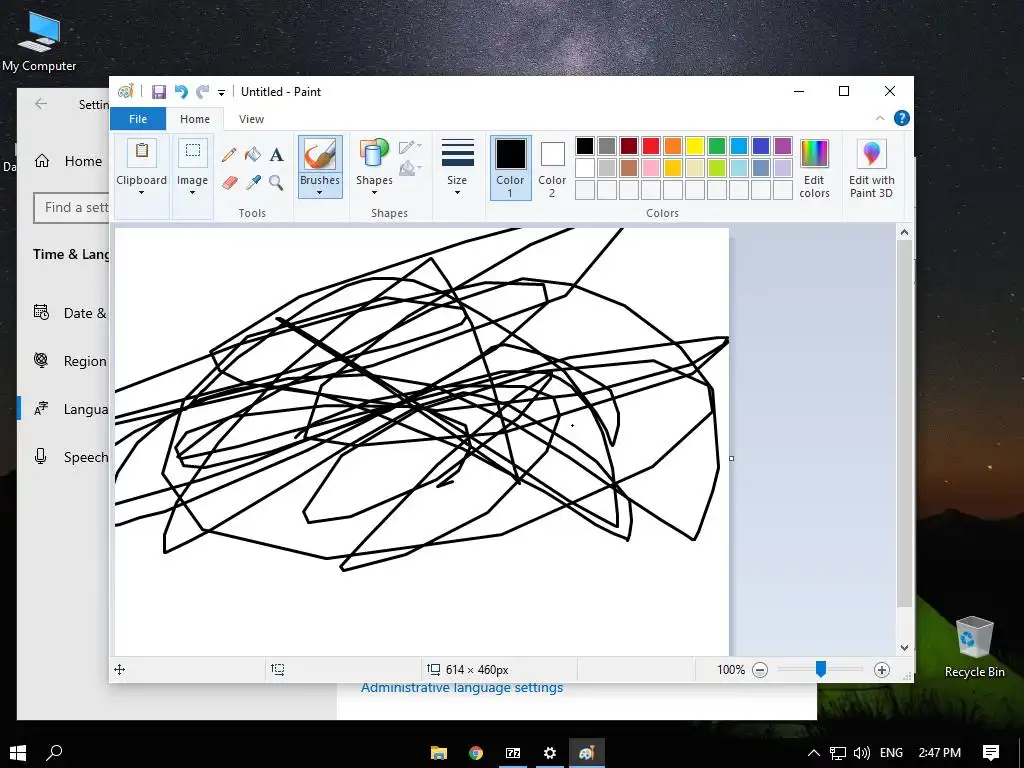Open Region in the Settings sidebar
Viewport: 1024px width, 768px height.
click(x=71, y=361)
